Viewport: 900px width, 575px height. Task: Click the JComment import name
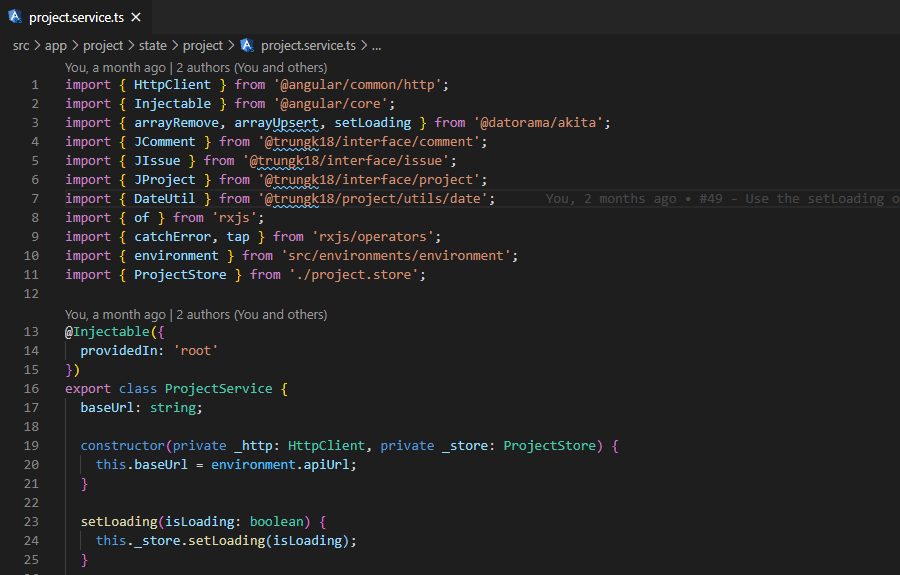coord(165,141)
